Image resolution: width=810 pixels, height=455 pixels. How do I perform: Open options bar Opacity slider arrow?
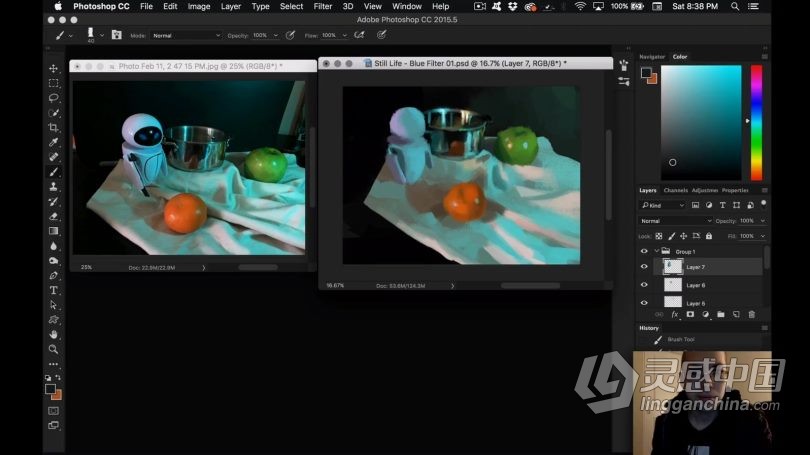pos(276,36)
